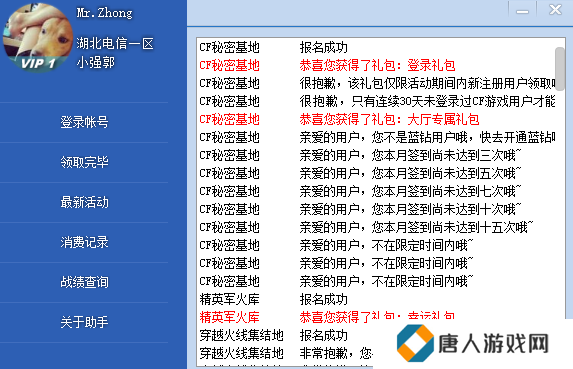The width and height of the screenshot is (573, 369).
Task: Select the 签到尚未达到三次 row
Action: coord(377,155)
